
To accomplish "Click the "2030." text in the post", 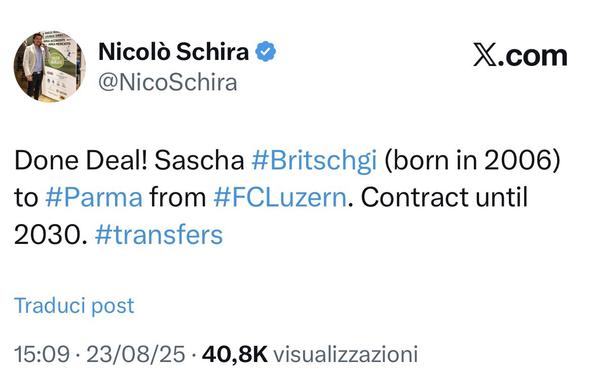I will tap(51, 235).
